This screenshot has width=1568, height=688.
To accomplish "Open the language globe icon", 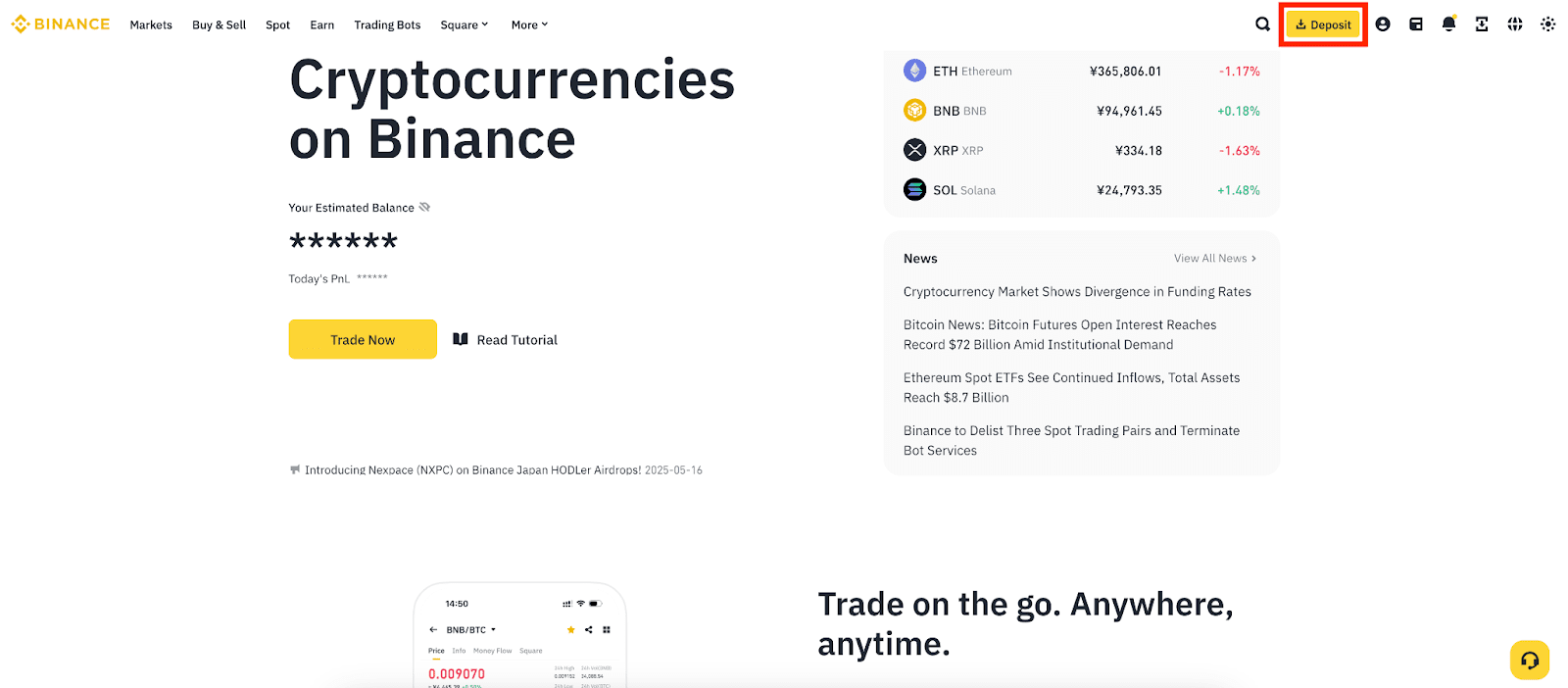I will click(x=1515, y=25).
